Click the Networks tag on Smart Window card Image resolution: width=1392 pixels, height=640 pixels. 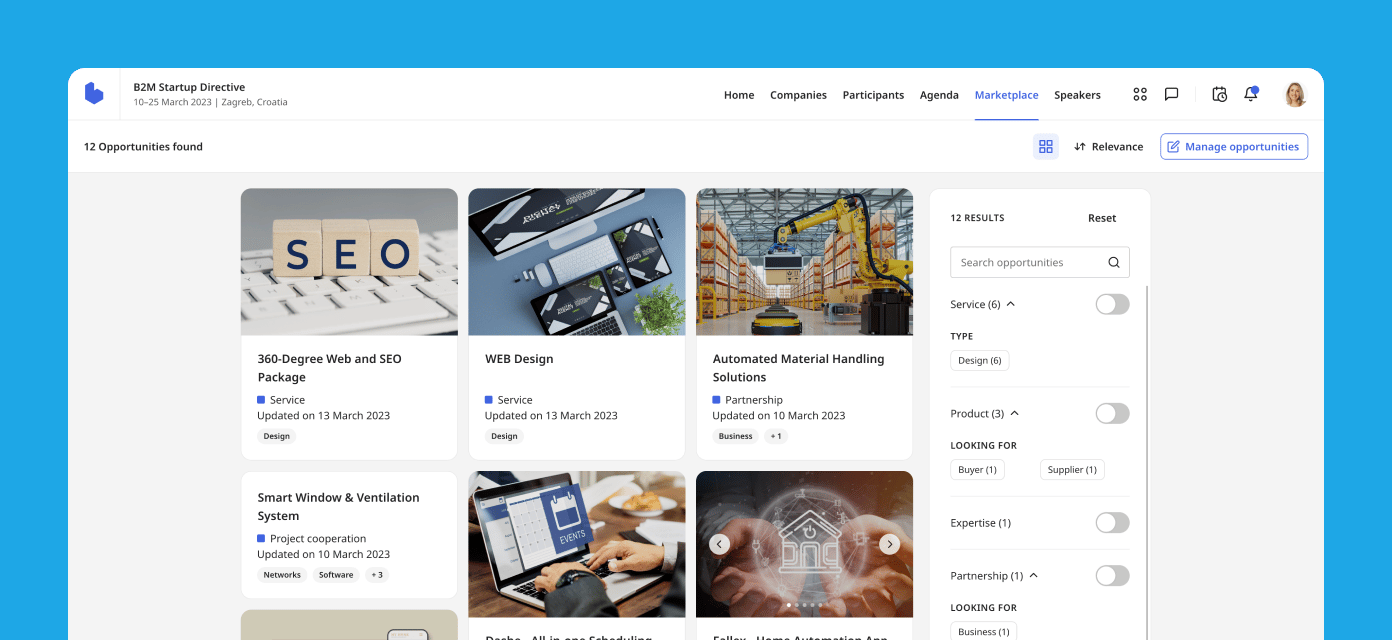point(282,575)
